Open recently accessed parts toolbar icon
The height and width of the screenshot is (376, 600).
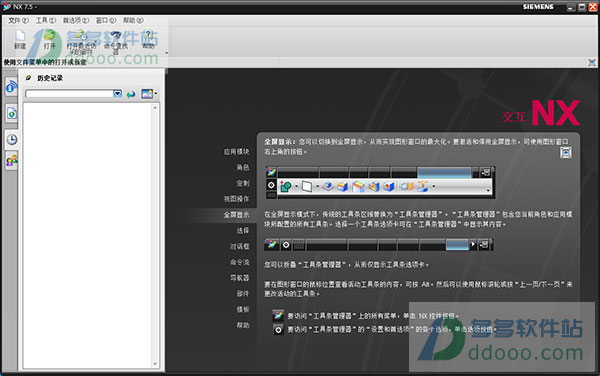pos(81,41)
